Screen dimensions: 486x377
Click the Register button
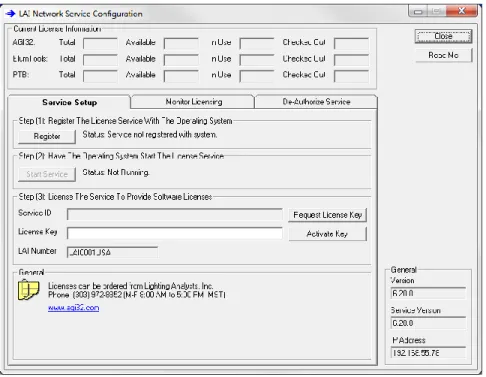click(x=47, y=136)
